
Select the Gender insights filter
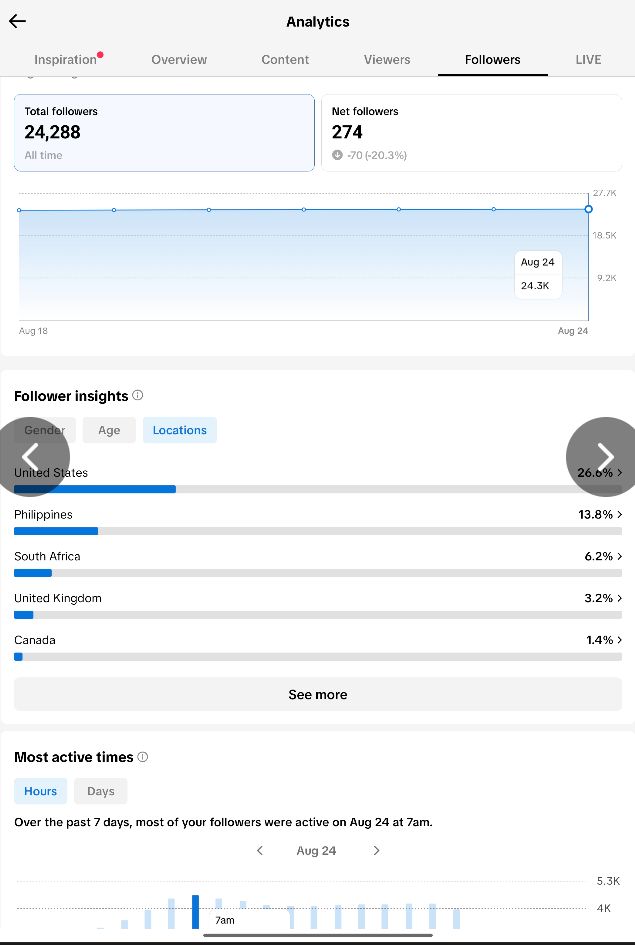(45, 430)
